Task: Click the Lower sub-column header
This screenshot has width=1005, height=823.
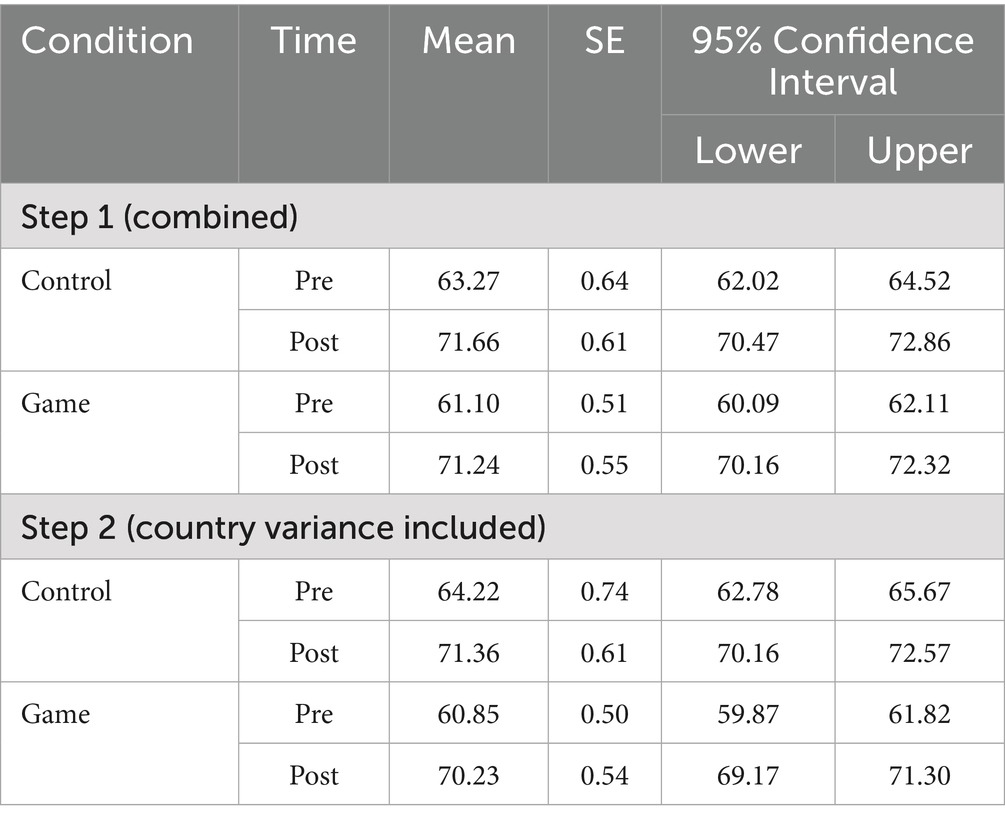Action: tap(748, 151)
